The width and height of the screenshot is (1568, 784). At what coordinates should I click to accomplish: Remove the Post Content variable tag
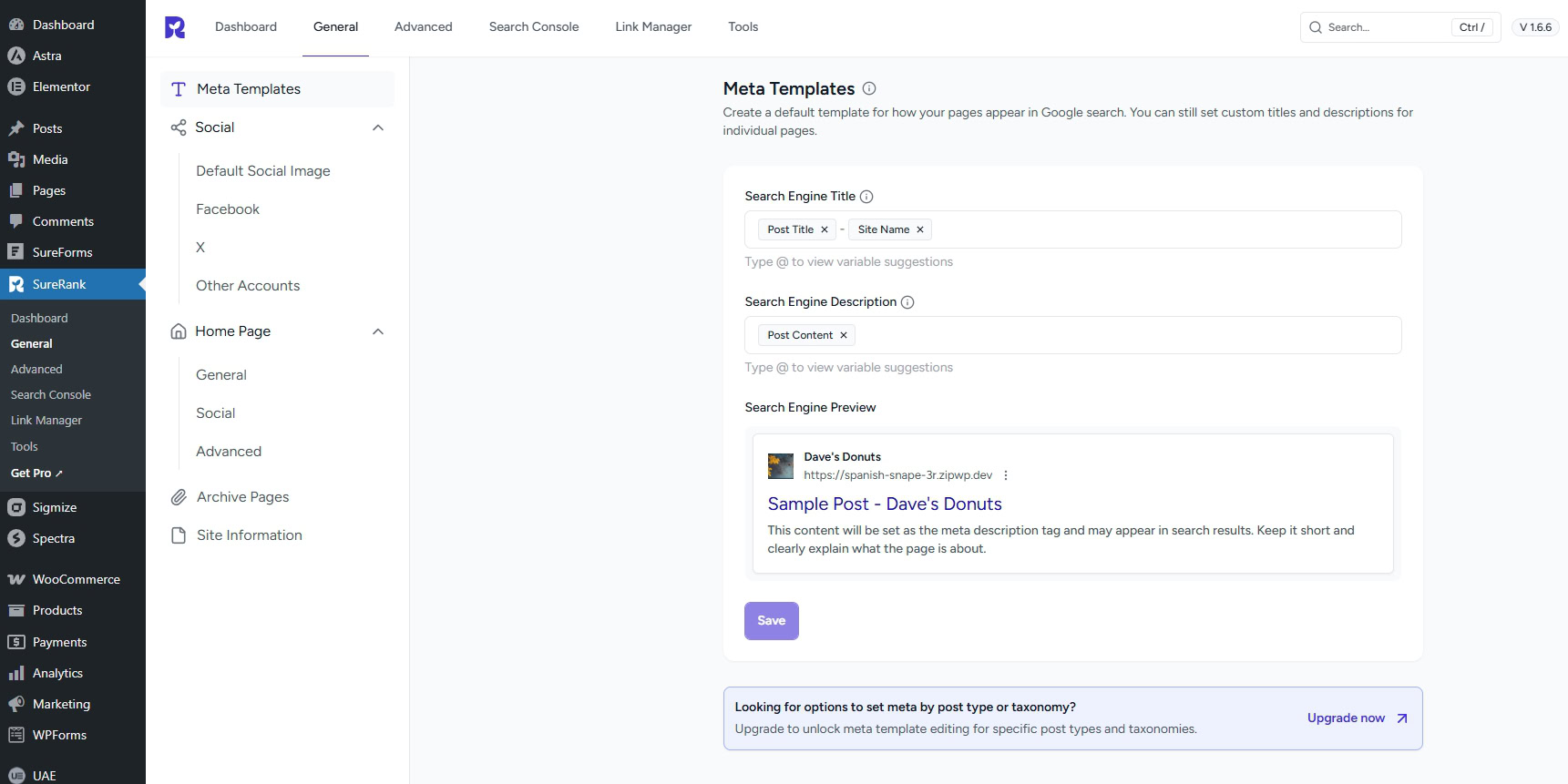(844, 335)
